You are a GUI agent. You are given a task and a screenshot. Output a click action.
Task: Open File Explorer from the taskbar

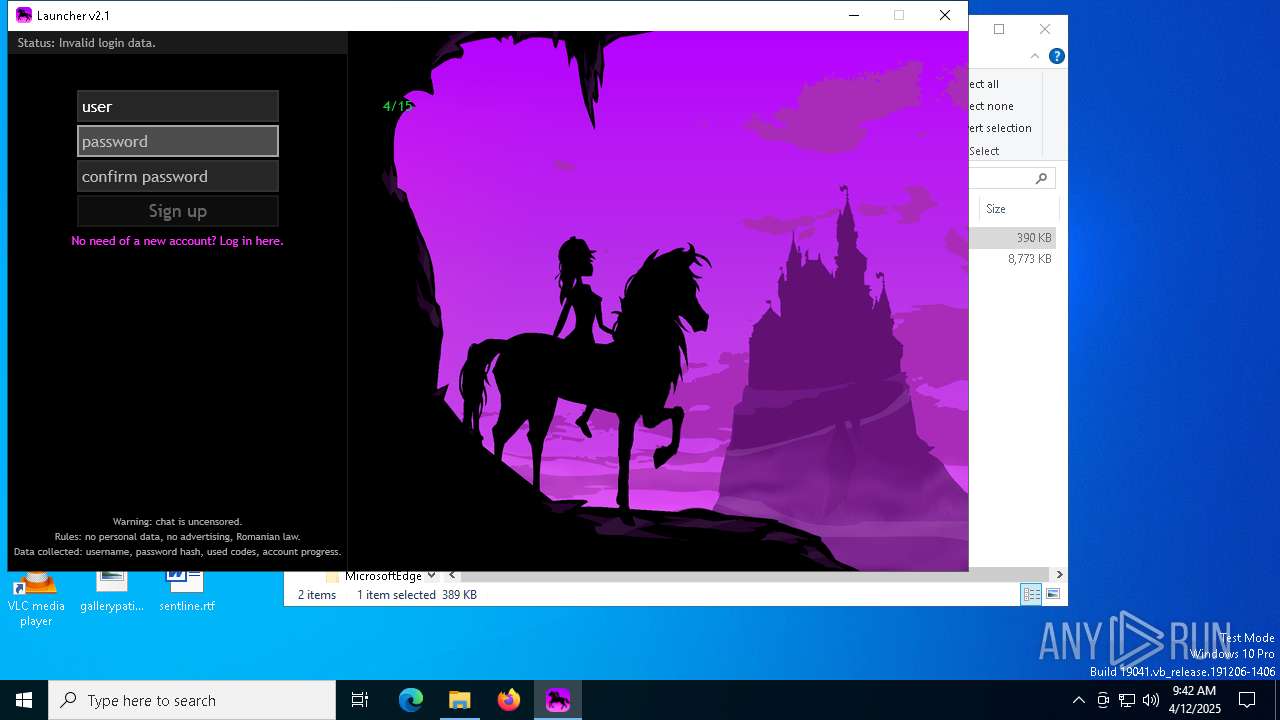pyautogui.click(x=459, y=700)
